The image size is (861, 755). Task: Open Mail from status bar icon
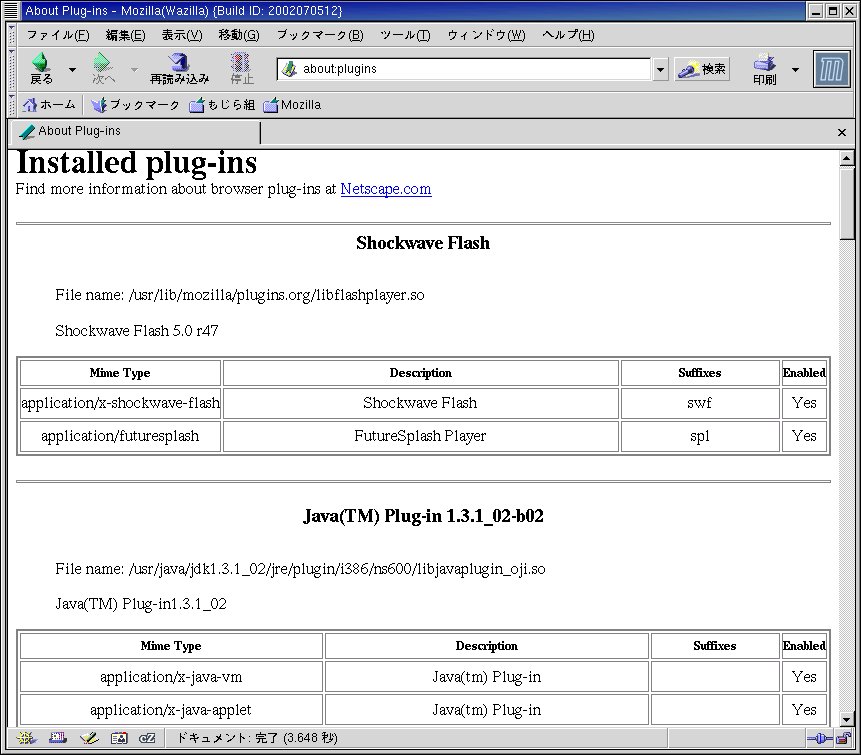(58, 739)
